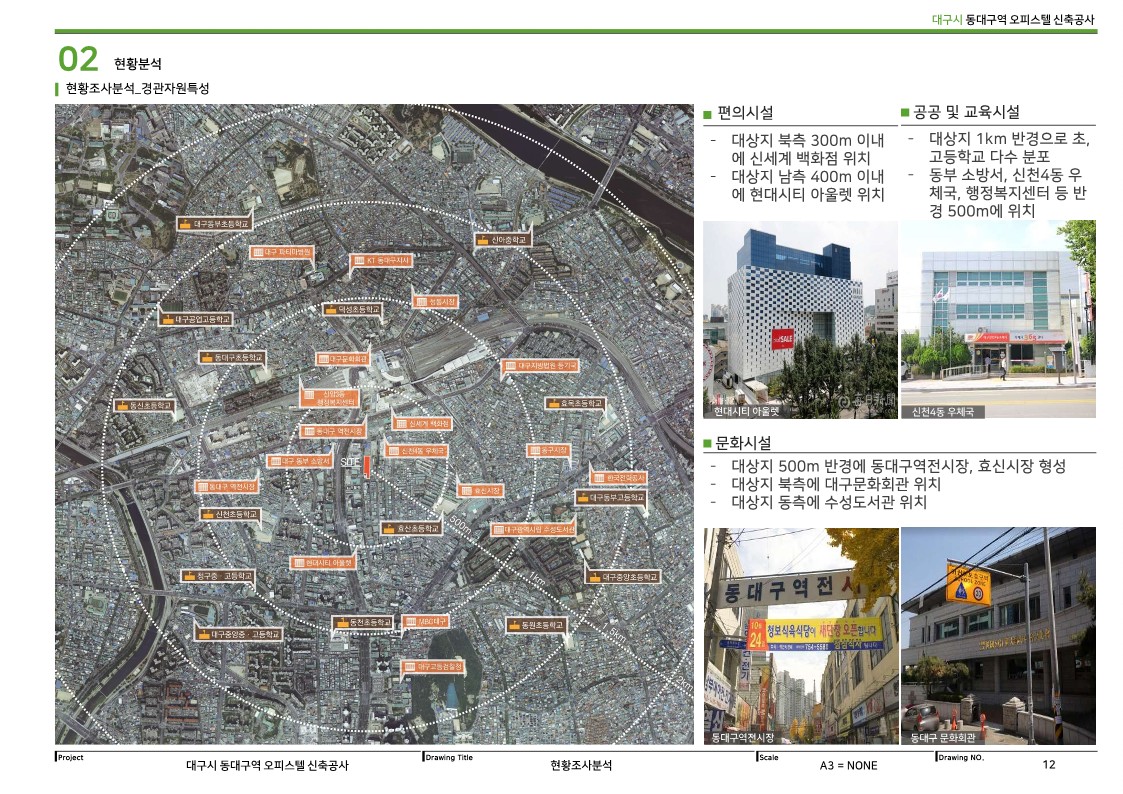Click the 한국전력공사 map label
The height and width of the screenshot is (794, 1123).
618,478
